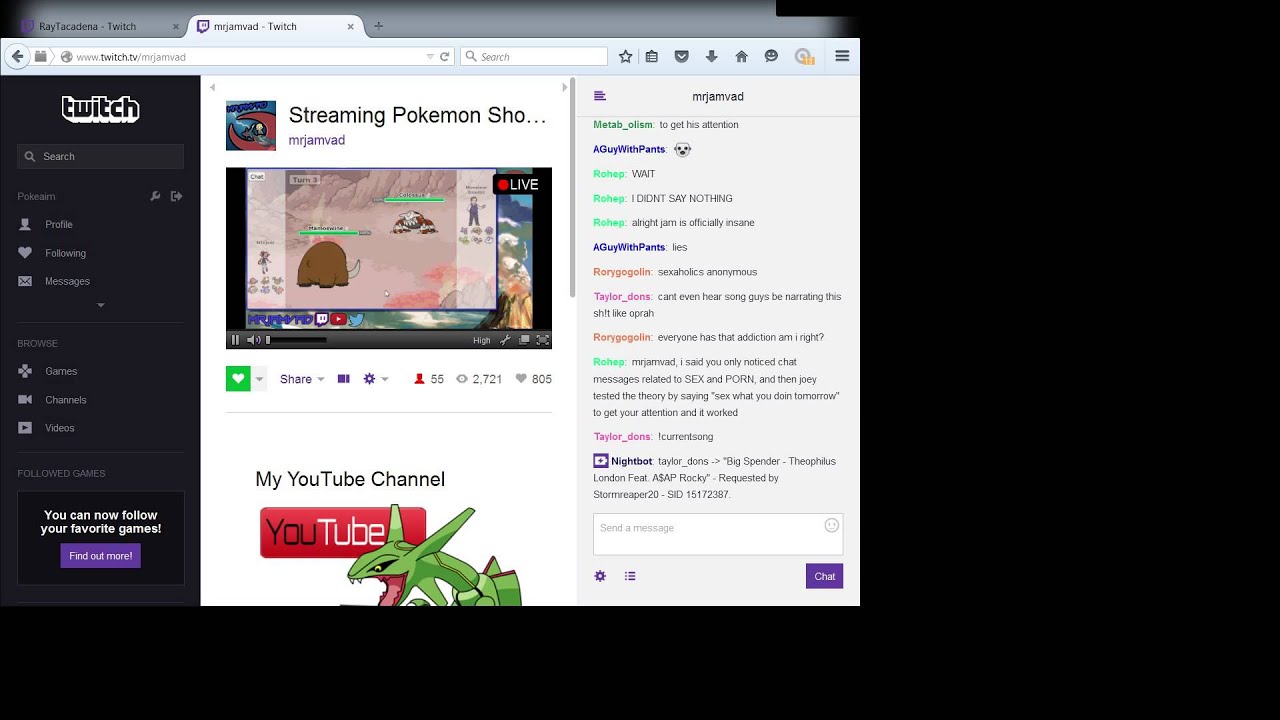Click the purple Chat send button

pyautogui.click(x=824, y=576)
